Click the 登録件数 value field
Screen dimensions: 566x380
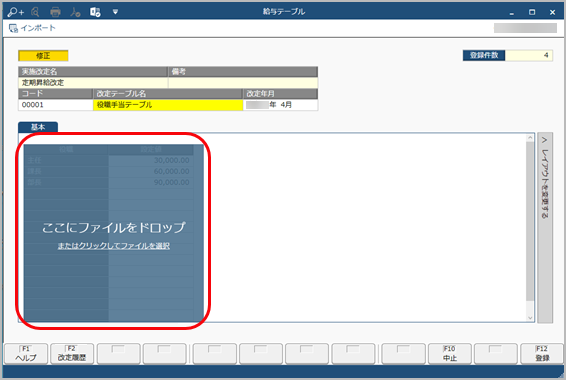[528, 55]
